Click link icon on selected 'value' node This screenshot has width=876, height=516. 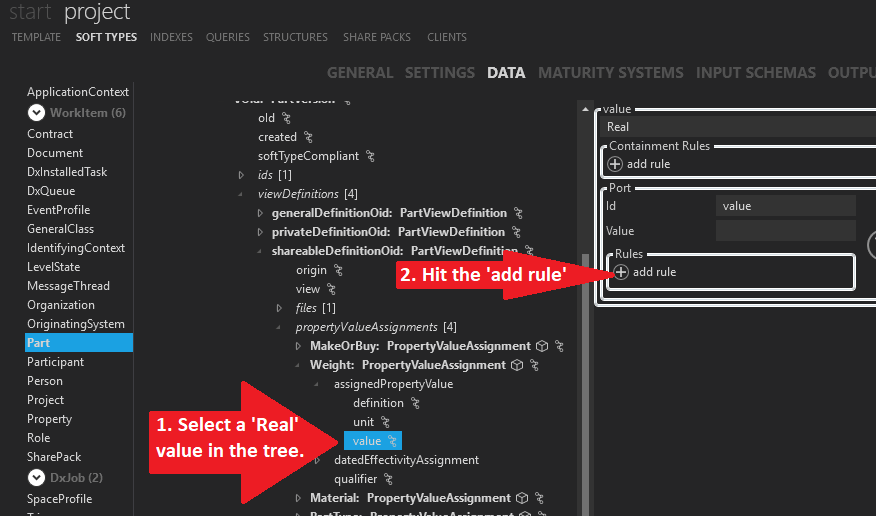pyautogui.click(x=392, y=441)
